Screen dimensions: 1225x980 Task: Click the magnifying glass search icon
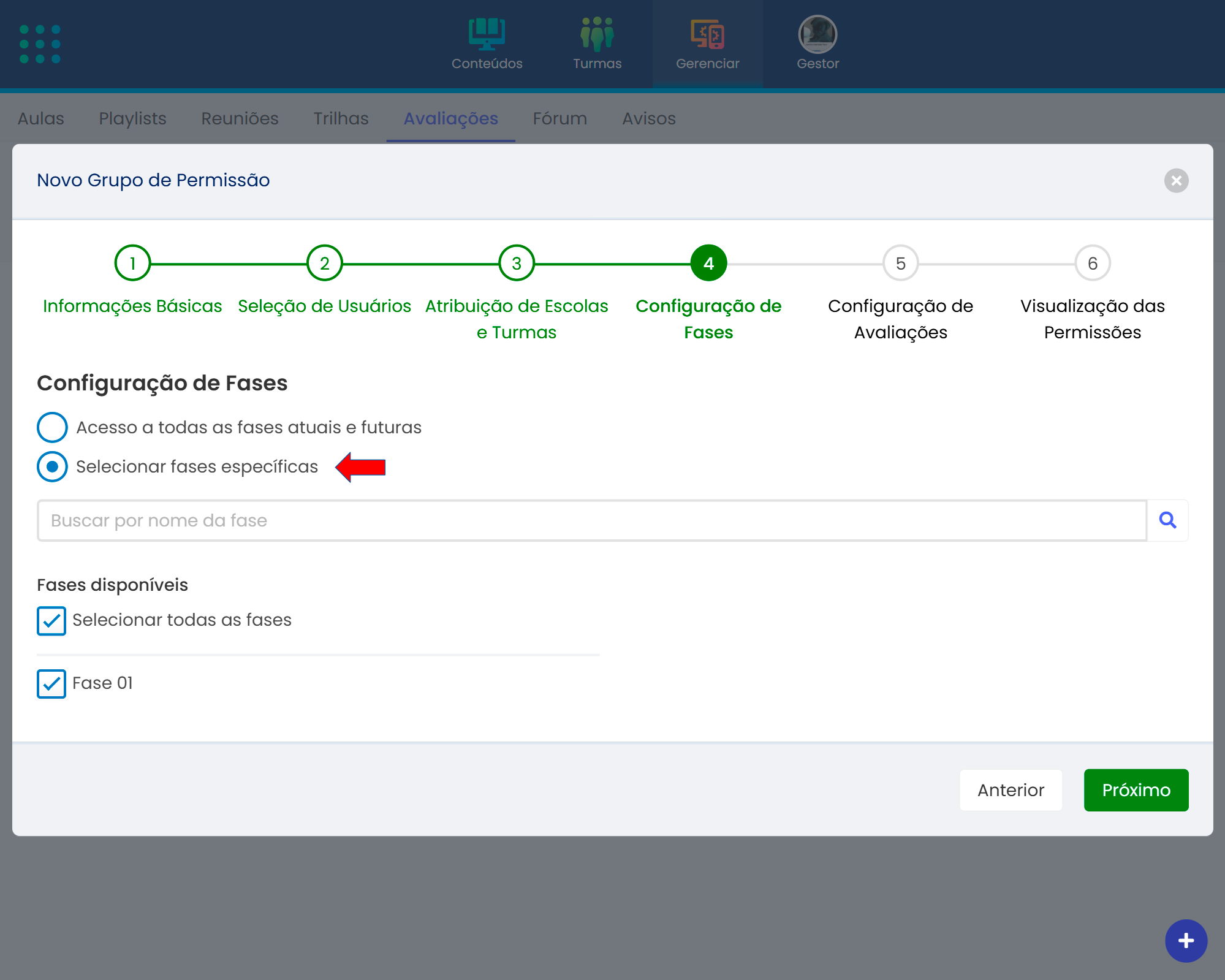click(x=1167, y=520)
